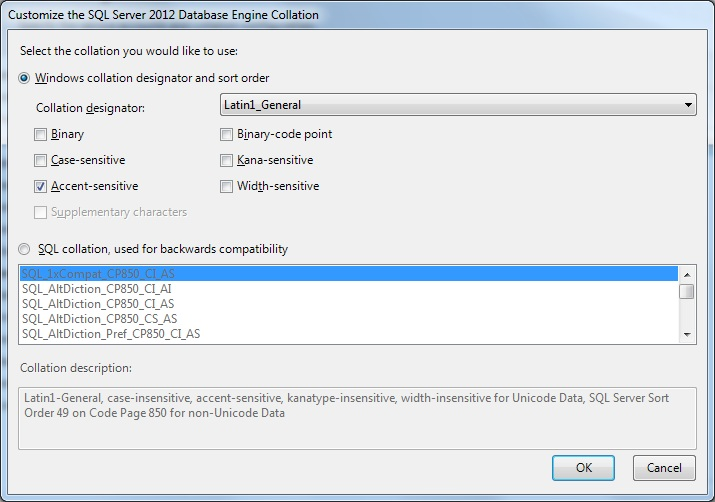Image resolution: width=715 pixels, height=502 pixels.
Task: Tick the Case-sensitive checkbox
Action: tap(40, 160)
